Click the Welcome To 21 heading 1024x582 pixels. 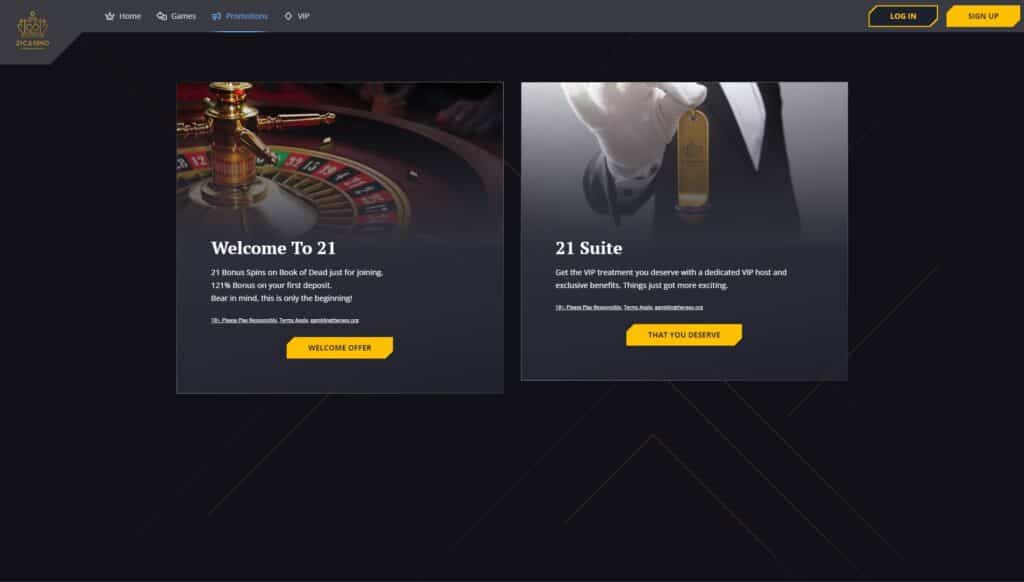coord(273,248)
